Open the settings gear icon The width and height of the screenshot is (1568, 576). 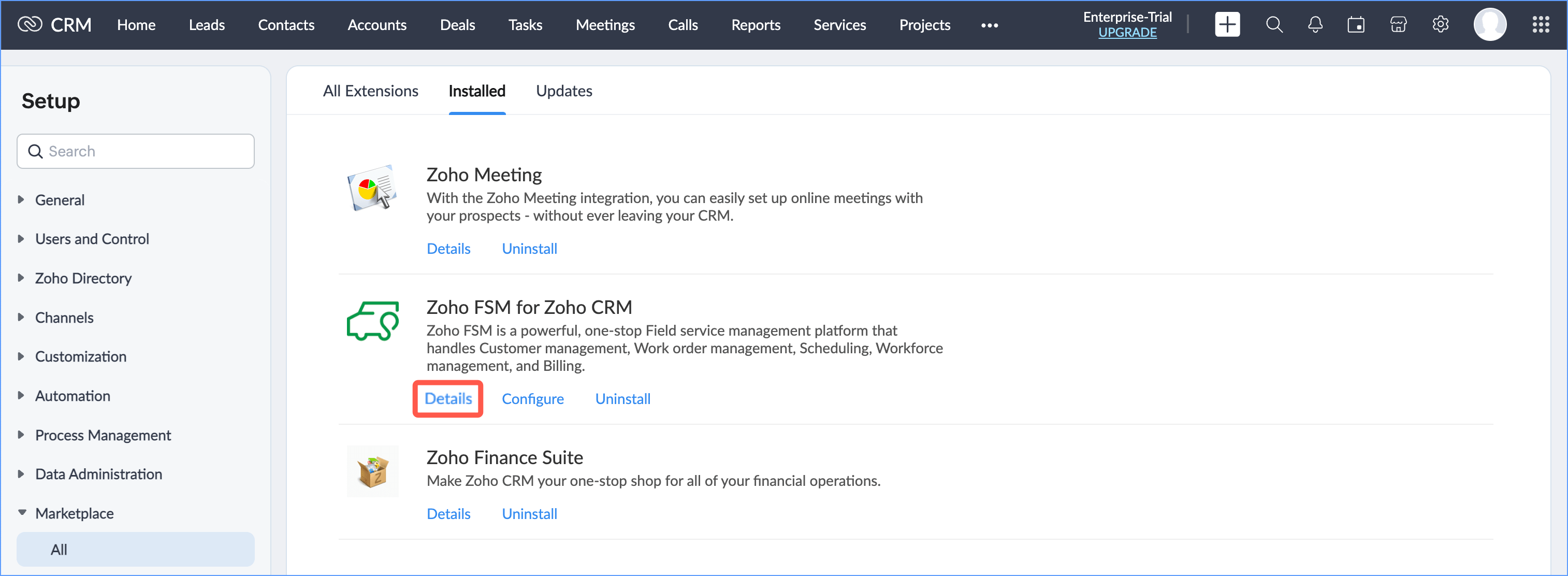[1440, 25]
